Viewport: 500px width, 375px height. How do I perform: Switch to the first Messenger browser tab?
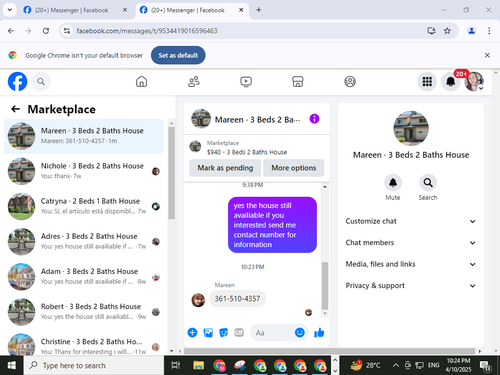click(75, 10)
